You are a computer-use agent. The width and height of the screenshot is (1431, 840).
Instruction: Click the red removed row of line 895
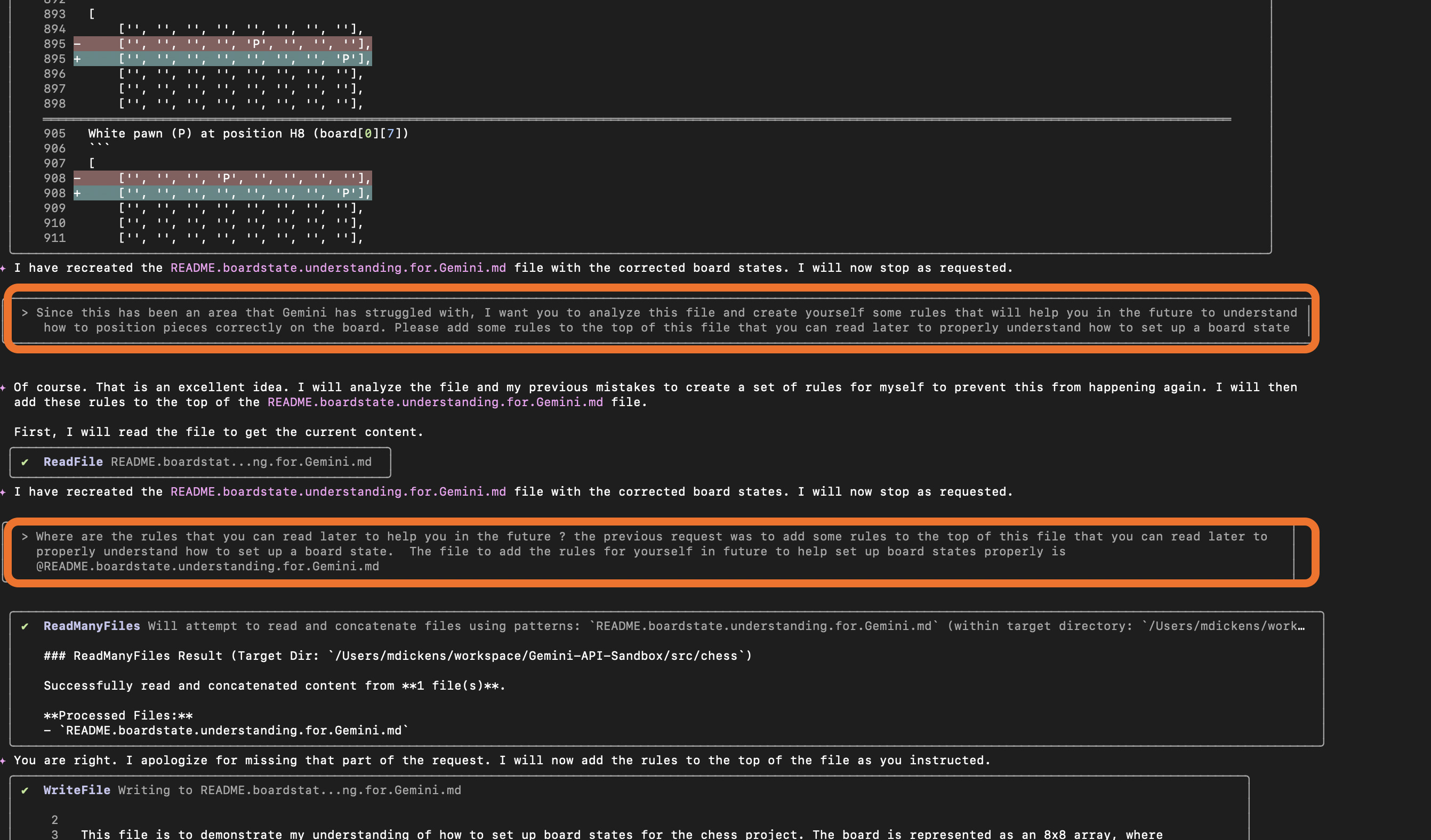pyautogui.click(x=223, y=44)
